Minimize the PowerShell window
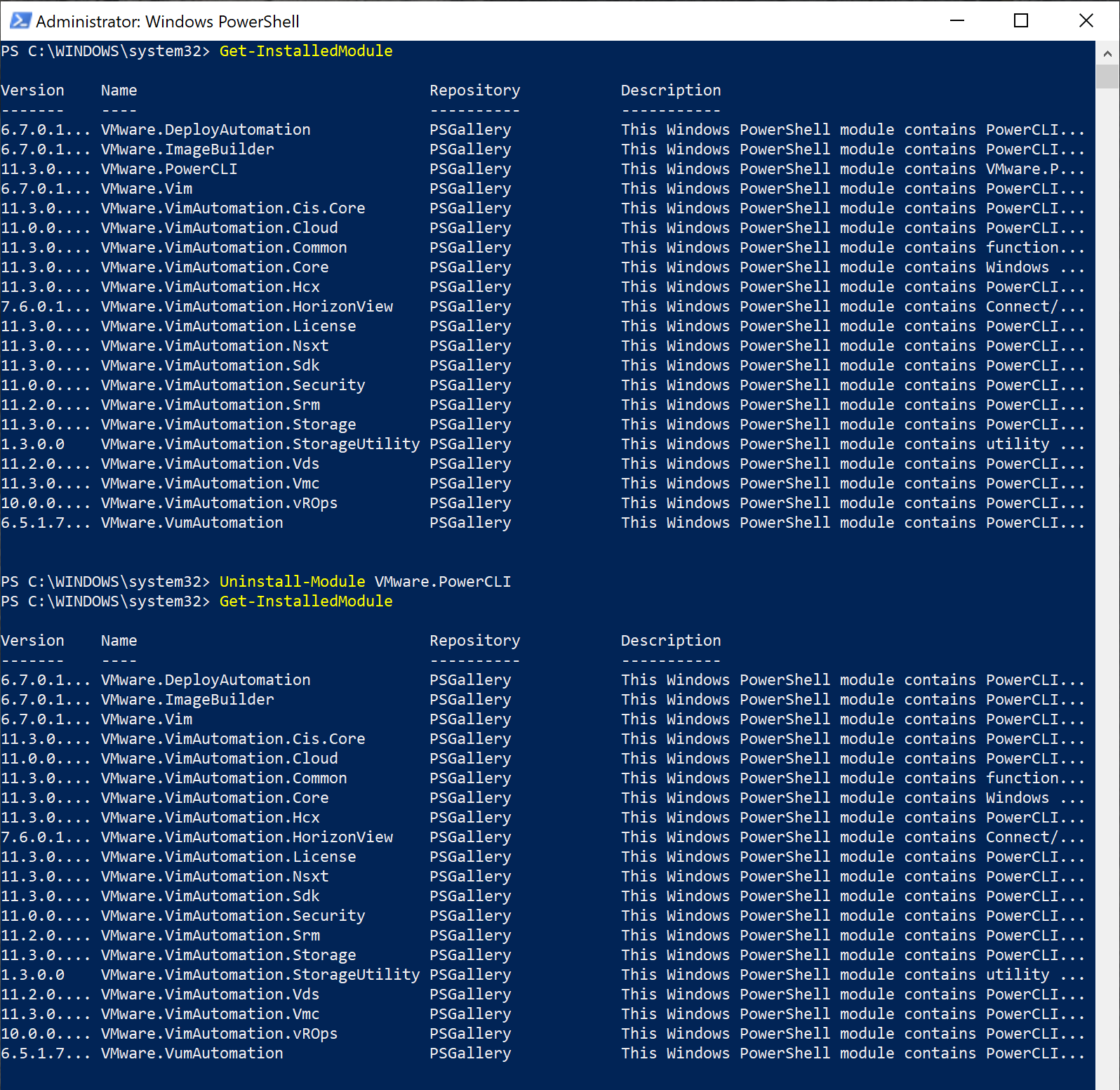Viewport: 1120px width, 1090px height. coord(956,20)
